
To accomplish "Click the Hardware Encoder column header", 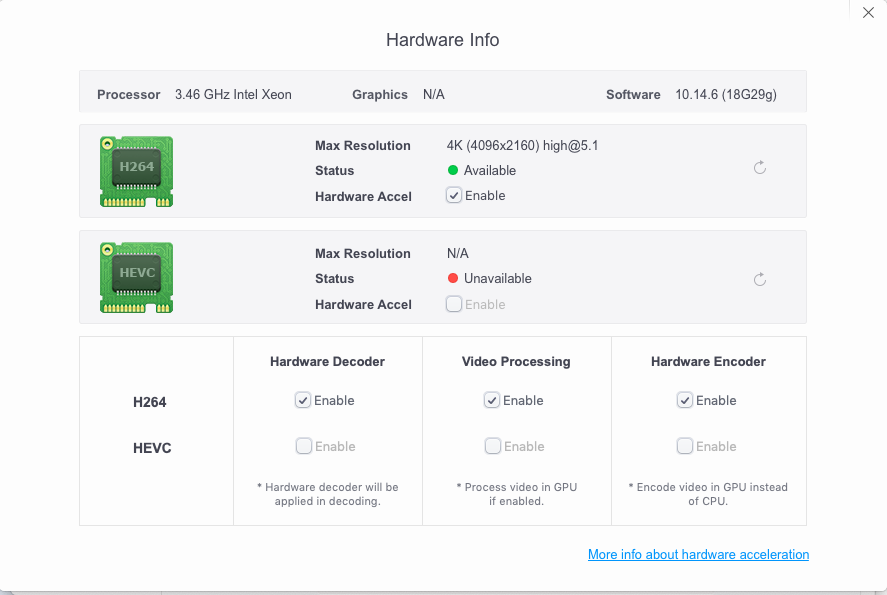I will coord(708,361).
